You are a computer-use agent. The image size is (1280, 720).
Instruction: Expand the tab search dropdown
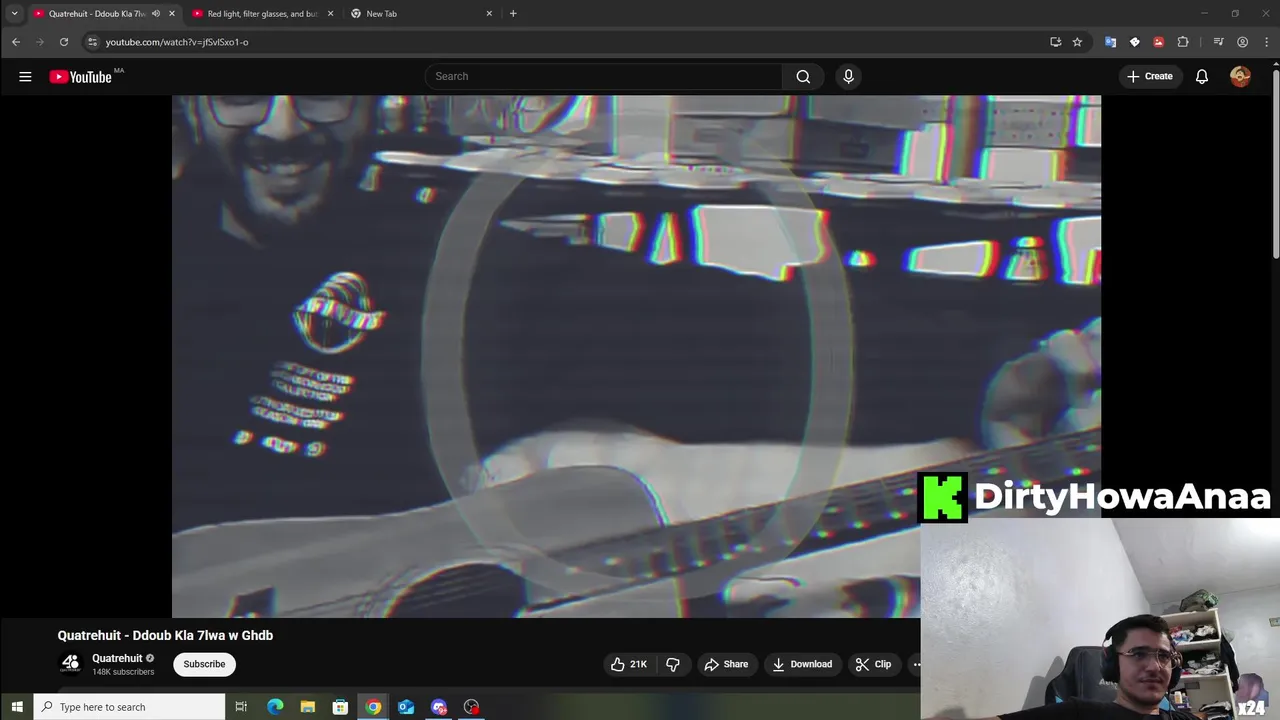pos(14,13)
